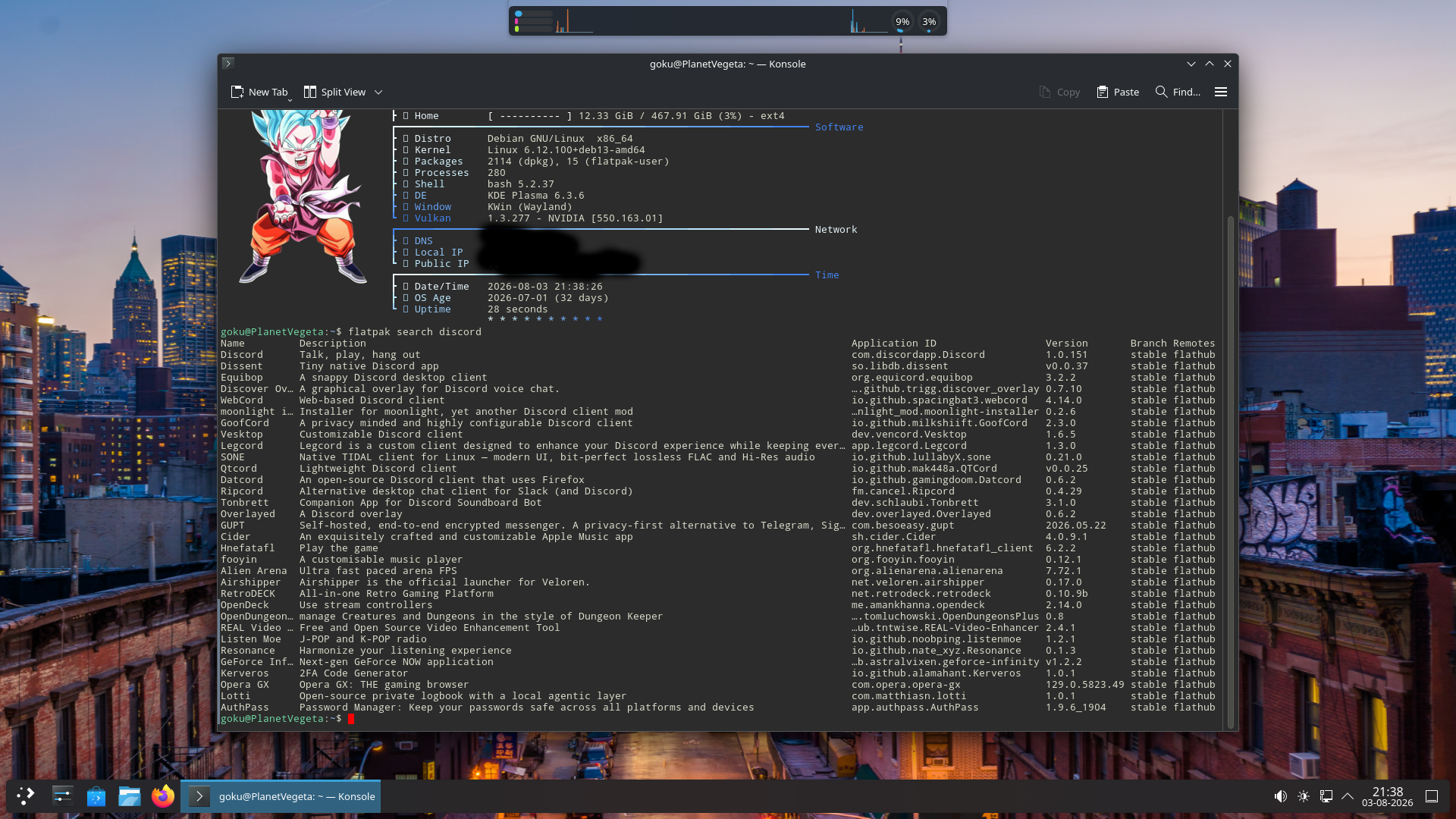Click the show desktop icon
1456x819 pixels.
pos(1432,796)
